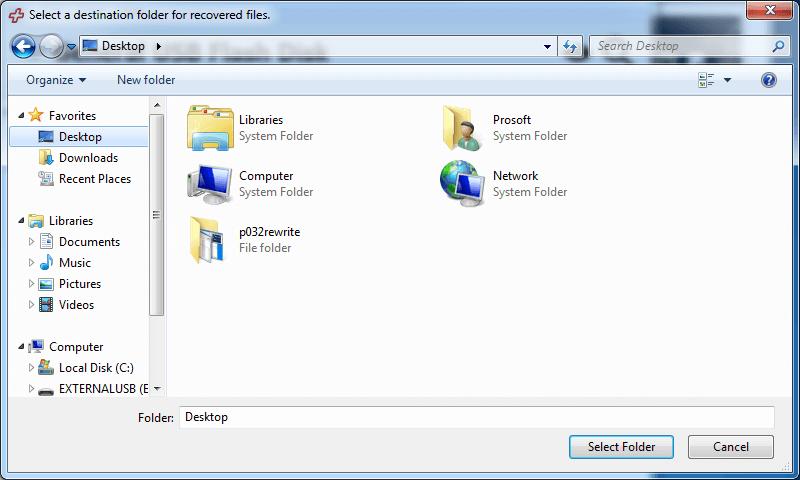Expand the Local Disk (C:) node

(x=31, y=368)
